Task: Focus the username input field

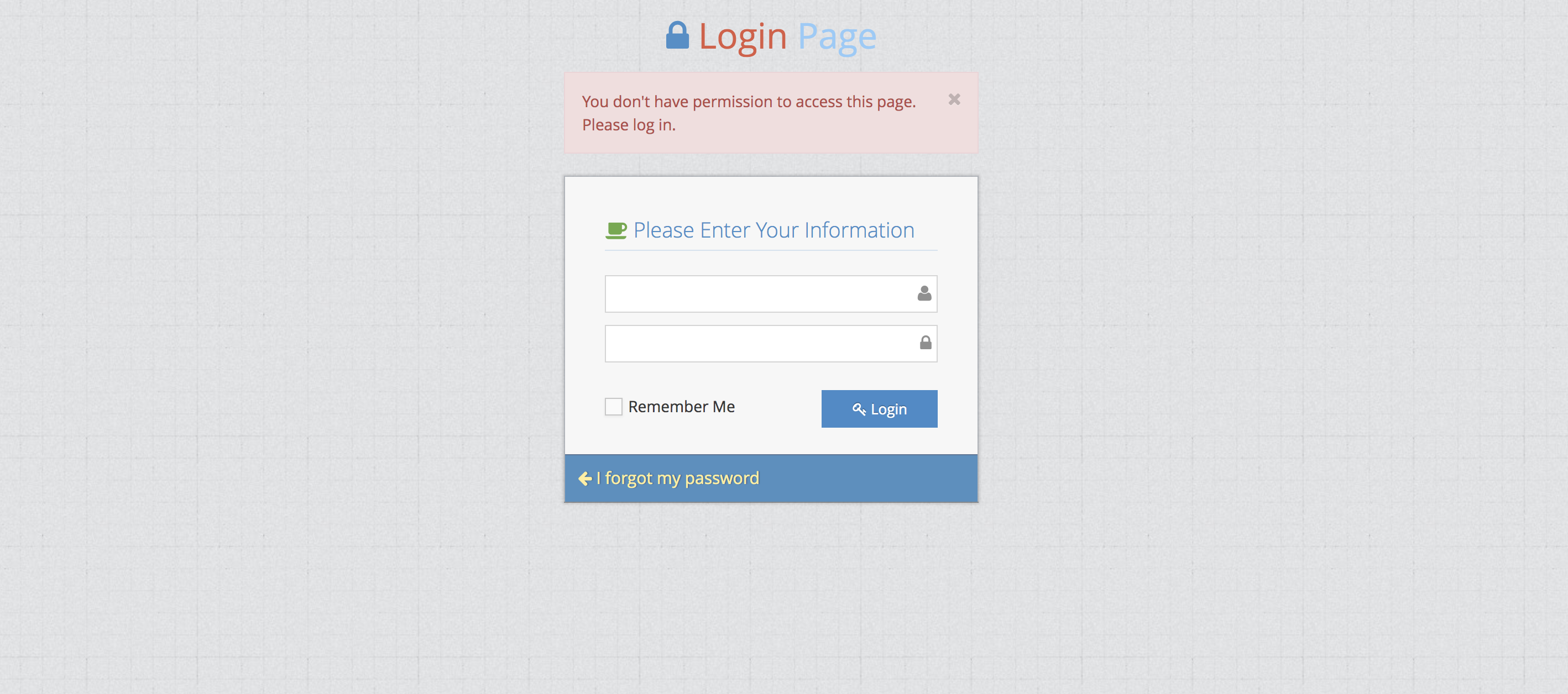Action: pyautogui.click(x=771, y=294)
